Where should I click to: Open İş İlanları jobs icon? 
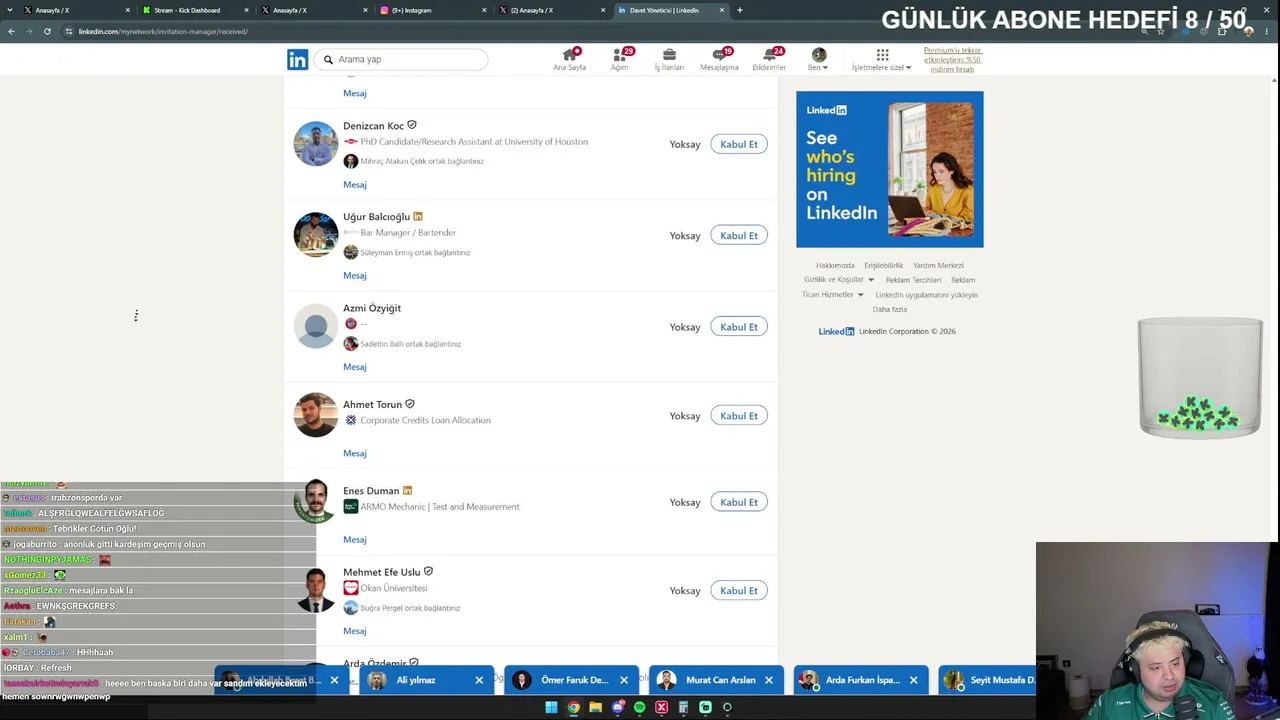point(669,59)
